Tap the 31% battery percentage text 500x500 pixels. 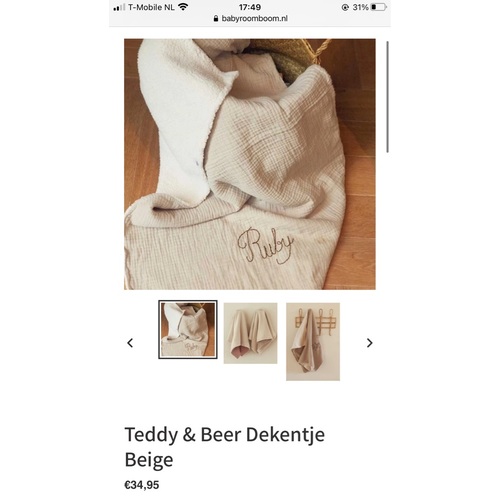pyautogui.click(x=360, y=7)
